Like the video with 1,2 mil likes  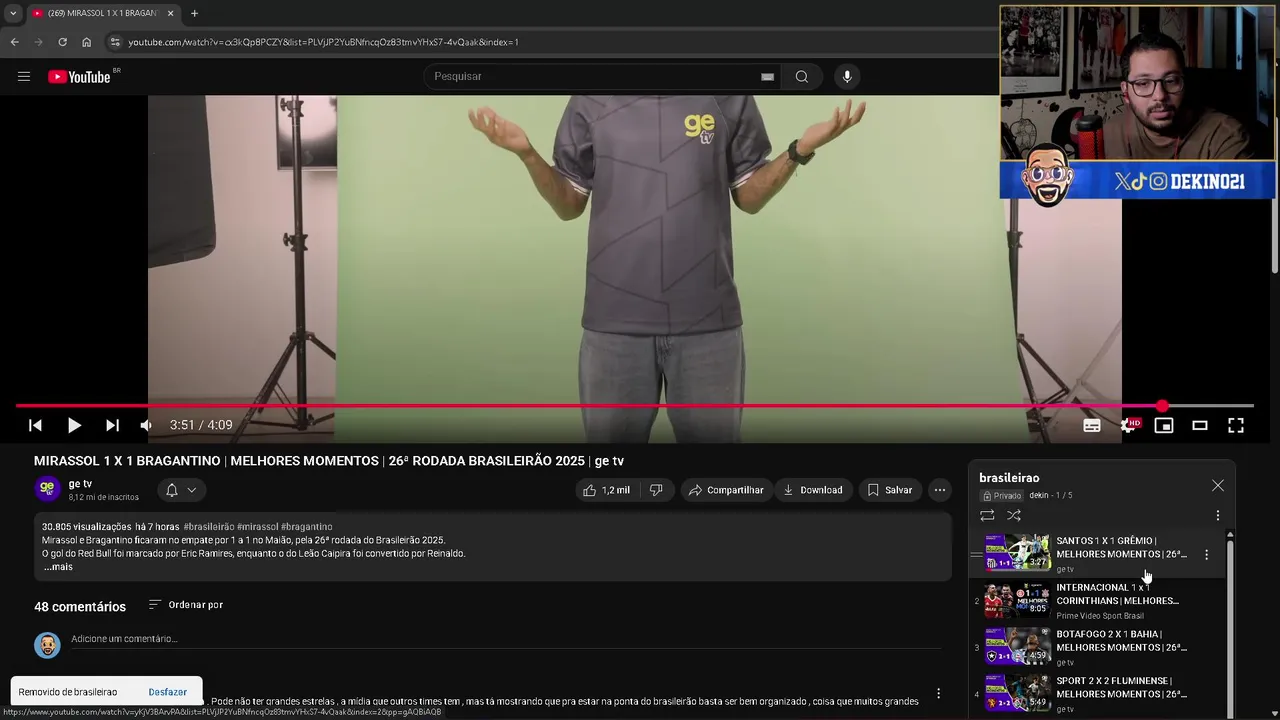pos(607,490)
